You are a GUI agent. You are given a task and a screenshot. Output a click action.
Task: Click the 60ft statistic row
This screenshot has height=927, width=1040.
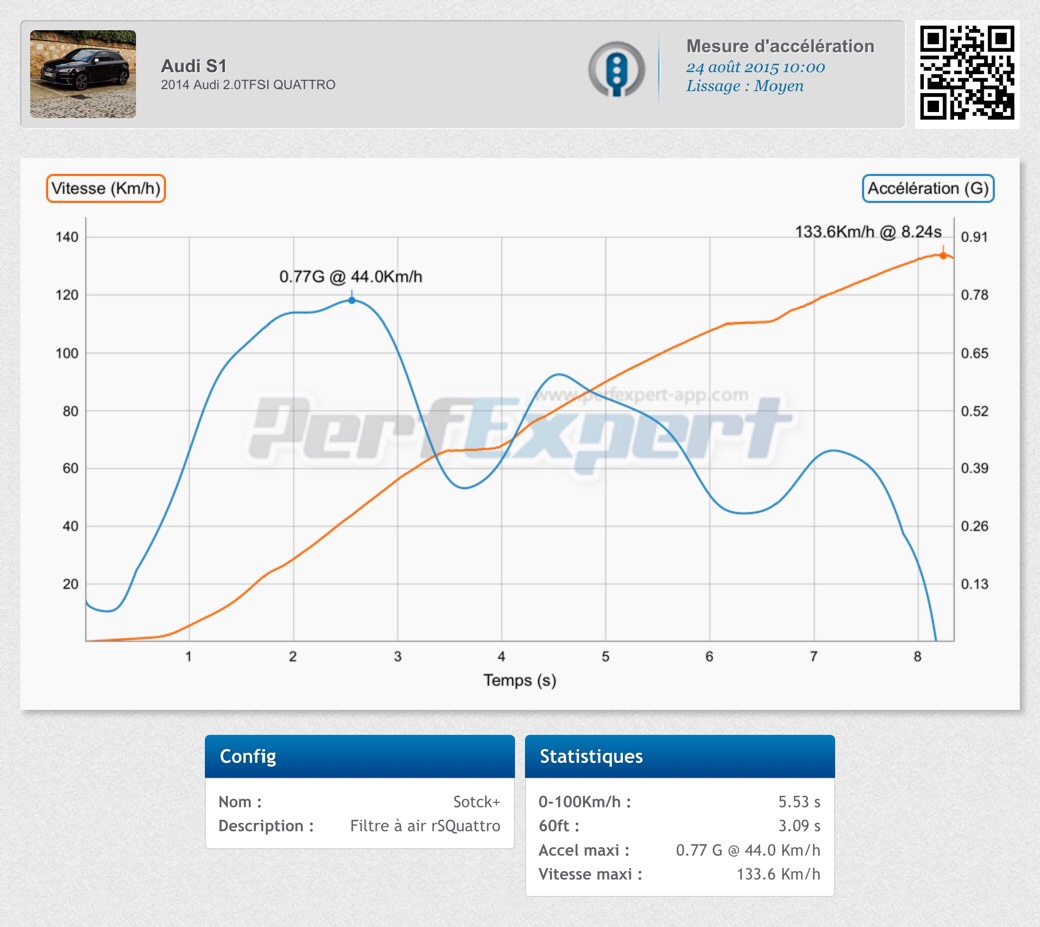pyautogui.click(x=679, y=826)
